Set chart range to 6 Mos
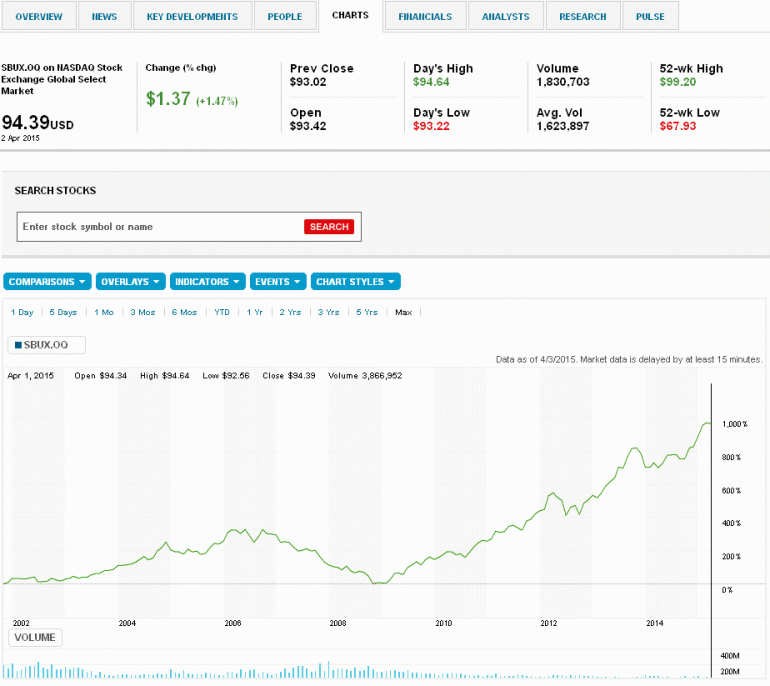The image size is (770, 686). 184,312
